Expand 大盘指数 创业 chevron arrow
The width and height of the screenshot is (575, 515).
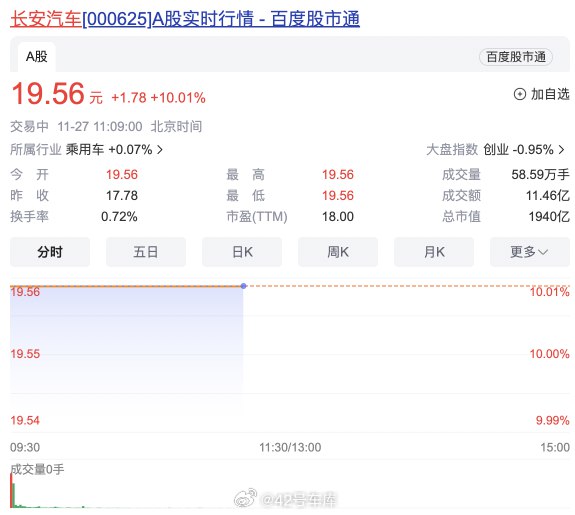point(561,149)
